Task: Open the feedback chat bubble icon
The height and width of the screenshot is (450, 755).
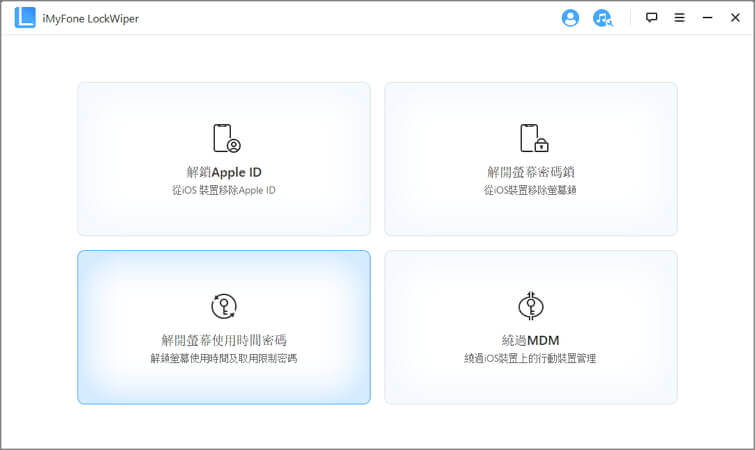Action: pos(652,18)
